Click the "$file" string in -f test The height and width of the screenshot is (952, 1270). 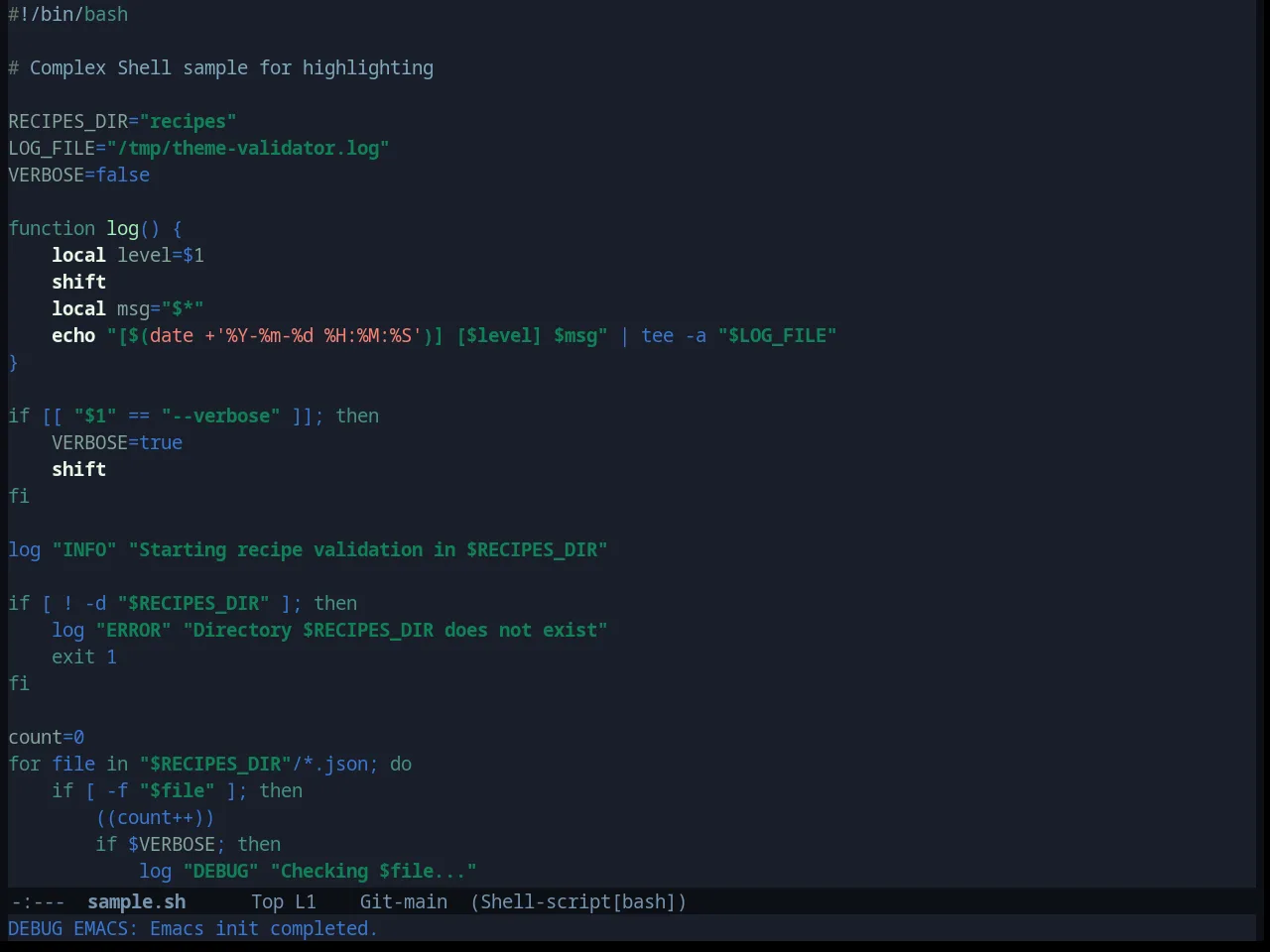click(178, 790)
